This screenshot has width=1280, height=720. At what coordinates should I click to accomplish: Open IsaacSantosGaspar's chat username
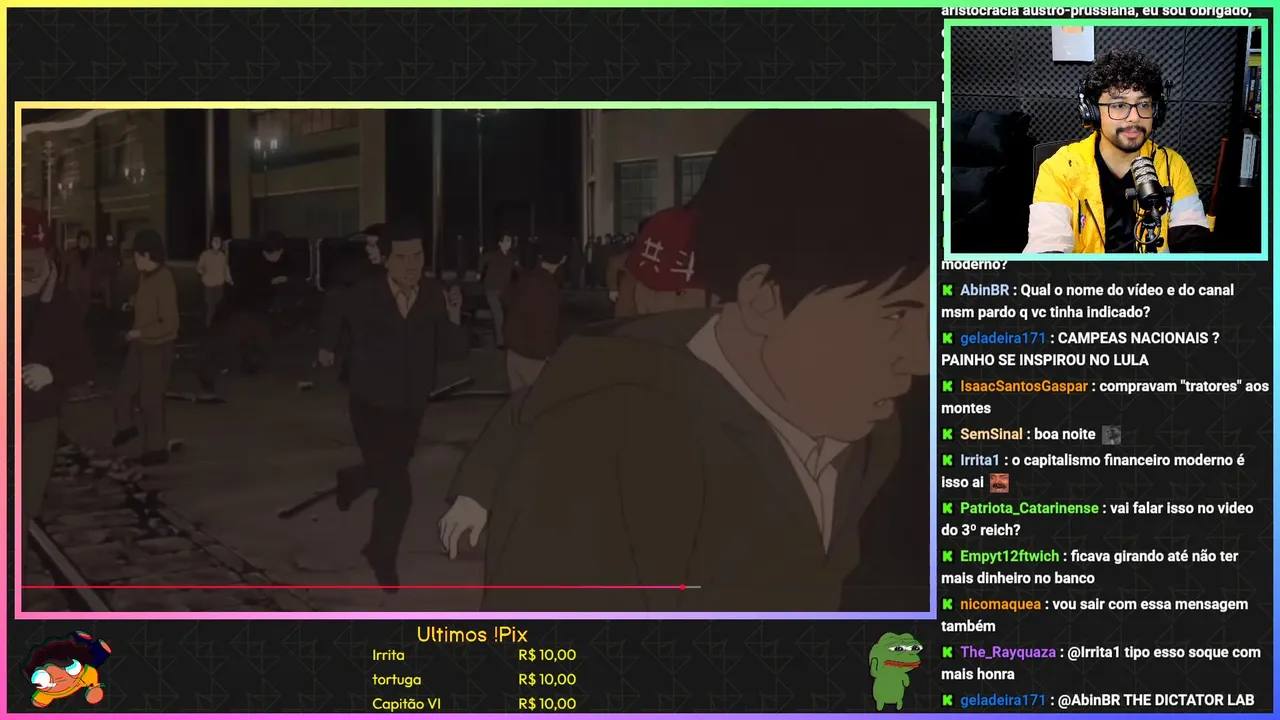point(1024,386)
